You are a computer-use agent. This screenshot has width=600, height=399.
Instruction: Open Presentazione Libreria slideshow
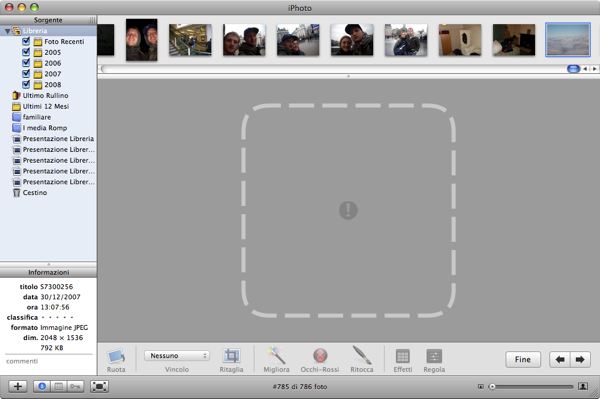[58, 138]
